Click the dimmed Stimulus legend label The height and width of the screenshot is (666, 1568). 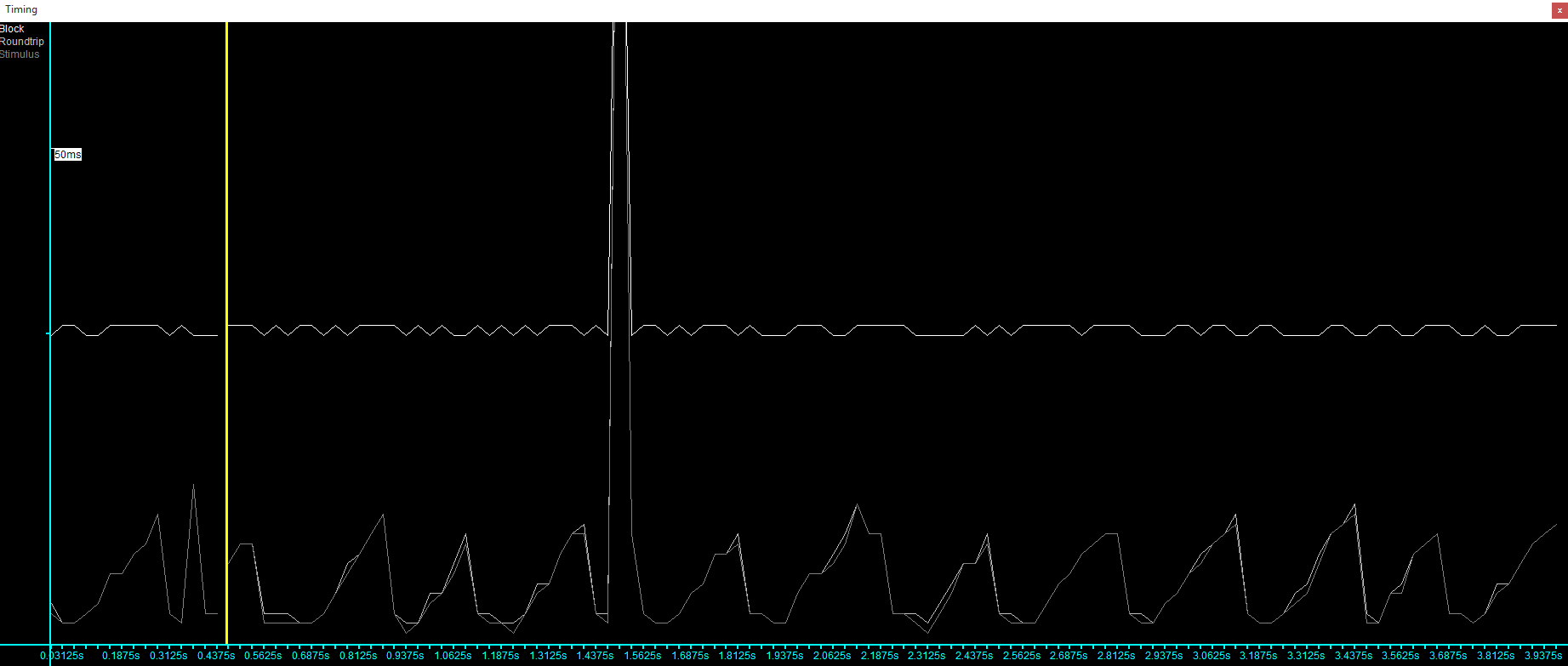click(20, 54)
